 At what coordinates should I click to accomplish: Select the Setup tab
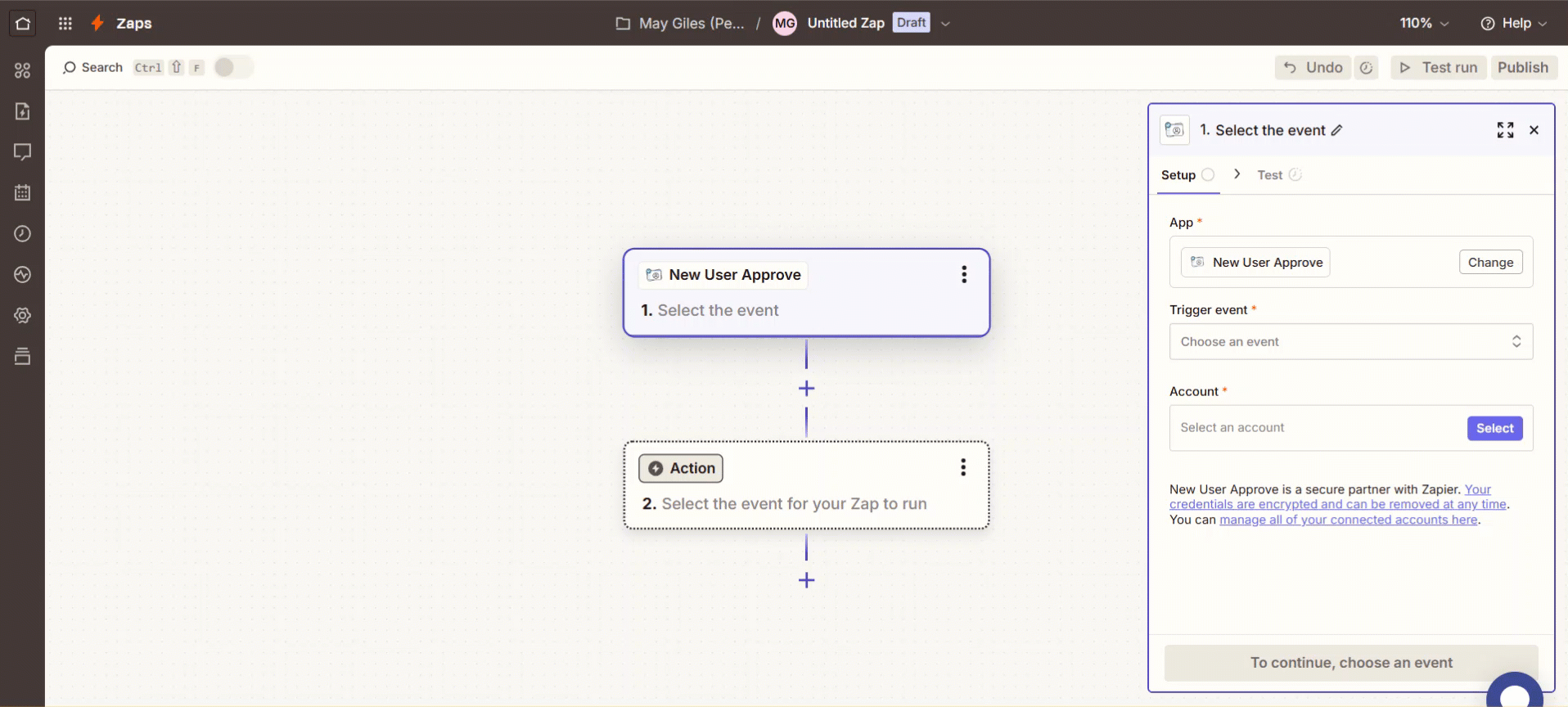1178,175
